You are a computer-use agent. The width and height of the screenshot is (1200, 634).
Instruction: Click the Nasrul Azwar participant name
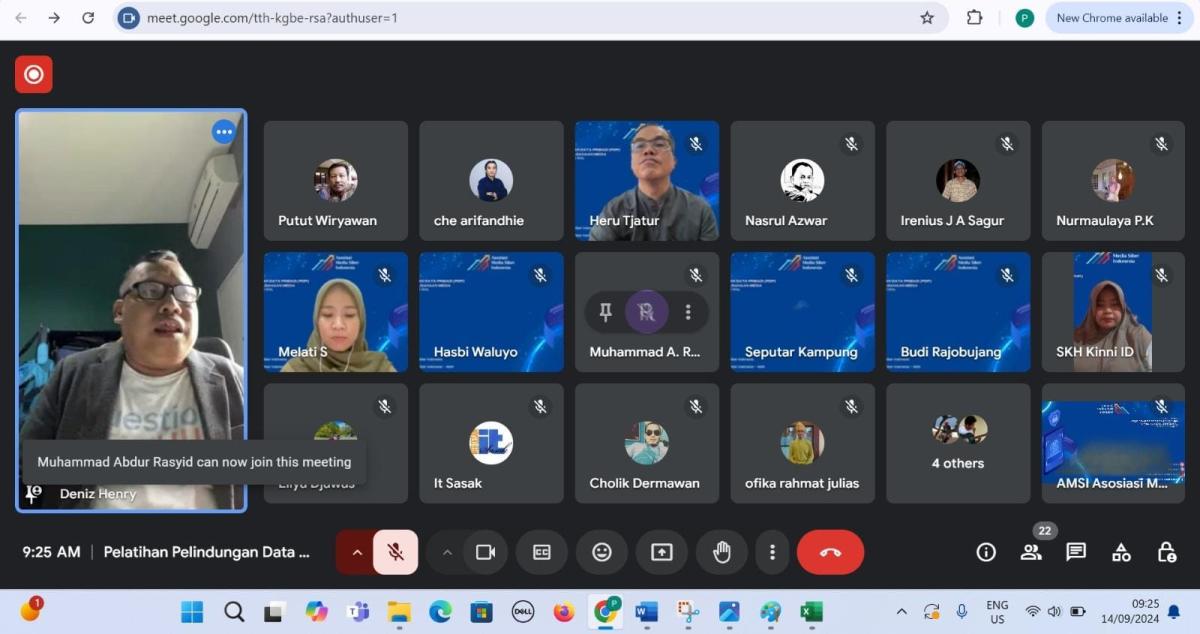786,220
